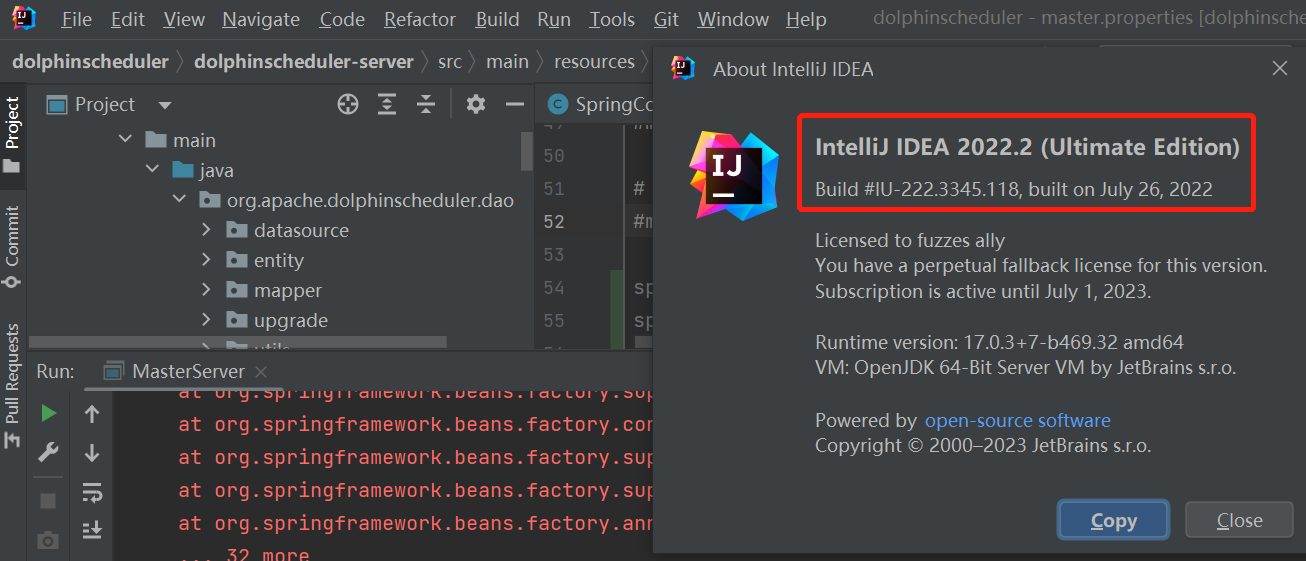Open the Window menu
1306x561 pixels.
coord(735,19)
